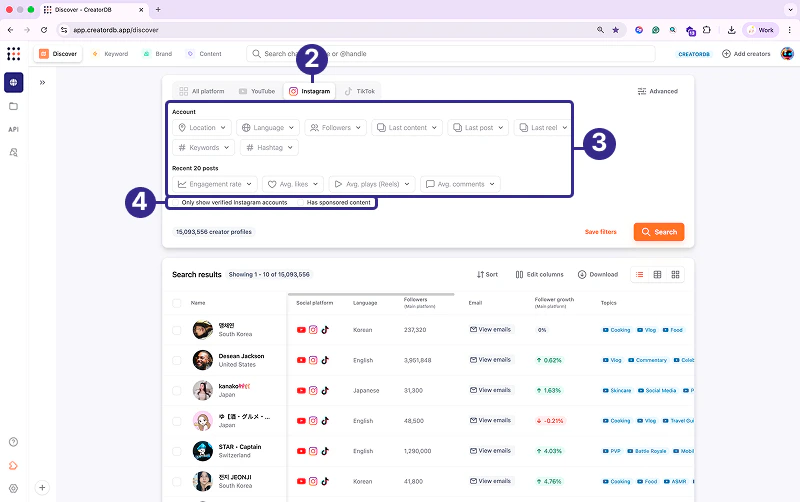Open the globe Discover sidebar icon

(14, 82)
